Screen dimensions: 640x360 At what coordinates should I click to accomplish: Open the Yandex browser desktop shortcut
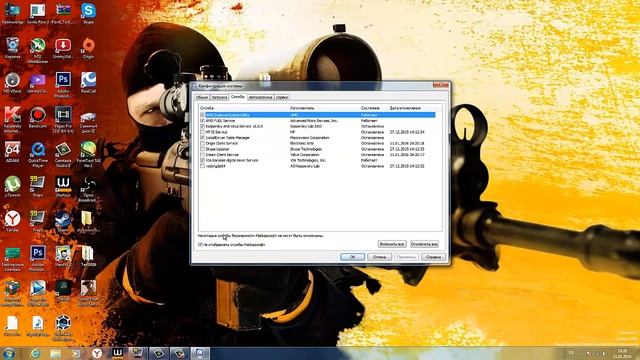[x=12, y=221]
